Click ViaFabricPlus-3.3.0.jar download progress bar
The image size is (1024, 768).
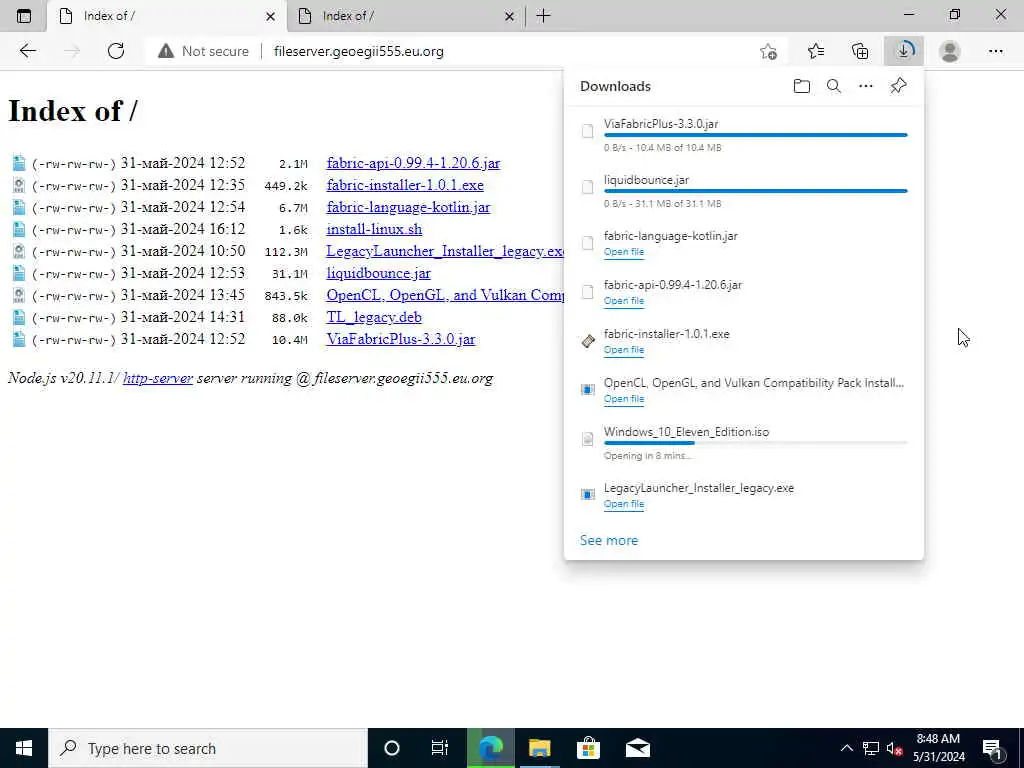click(x=756, y=135)
